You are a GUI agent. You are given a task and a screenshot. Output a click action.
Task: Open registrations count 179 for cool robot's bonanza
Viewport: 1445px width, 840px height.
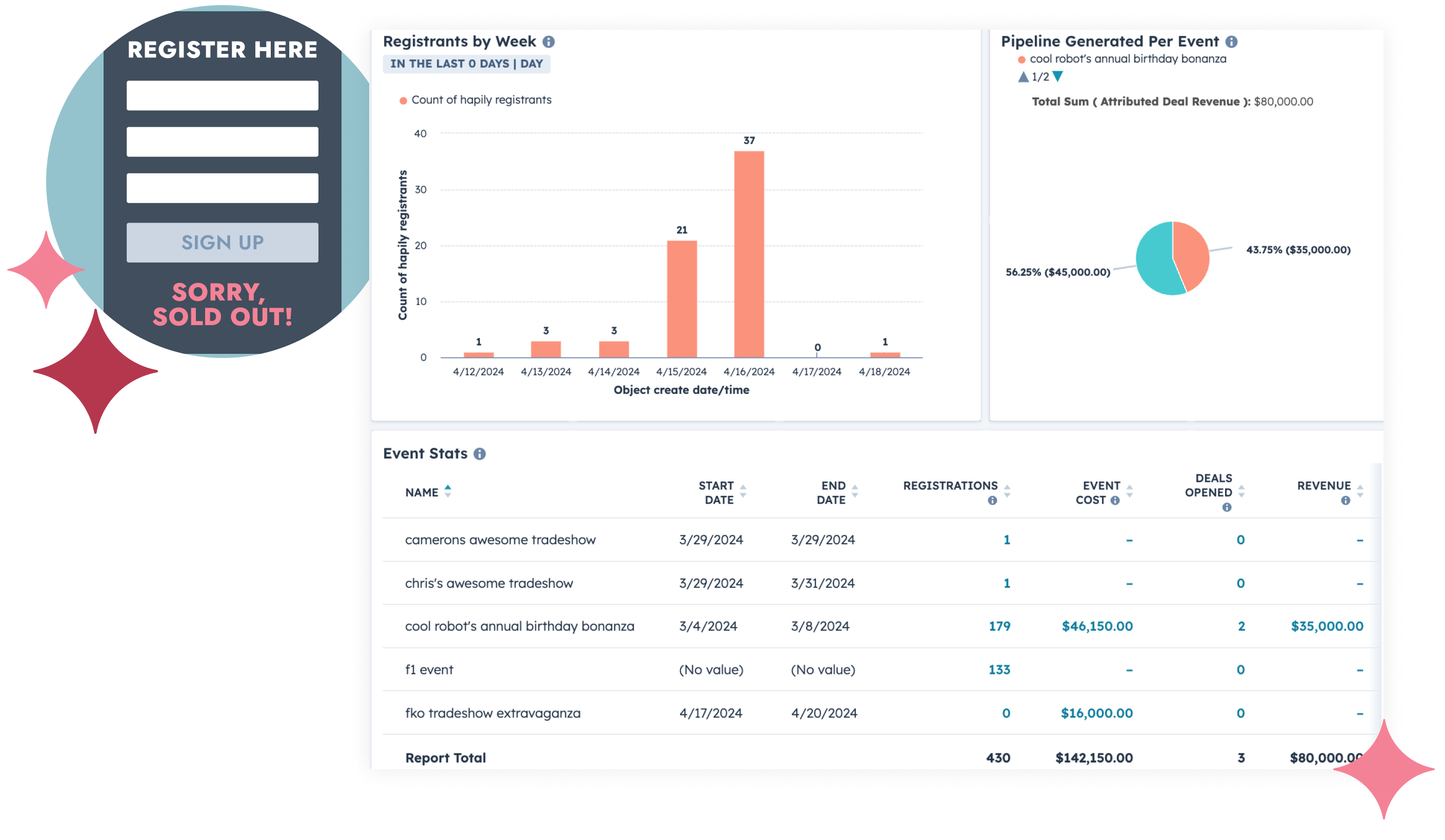pyautogui.click(x=999, y=627)
